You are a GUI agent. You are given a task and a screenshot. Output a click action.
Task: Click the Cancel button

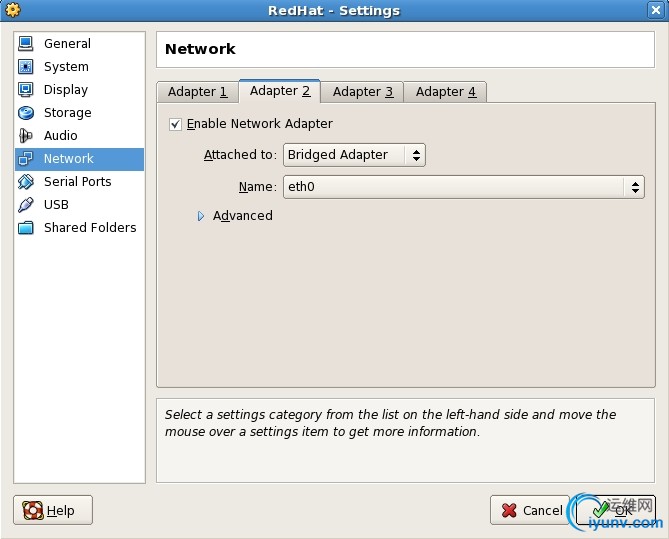click(x=530, y=510)
